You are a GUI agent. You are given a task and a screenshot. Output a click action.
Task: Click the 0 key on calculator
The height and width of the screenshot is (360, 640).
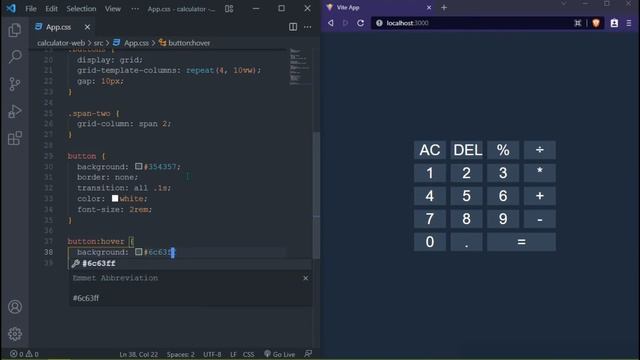(429, 242)
